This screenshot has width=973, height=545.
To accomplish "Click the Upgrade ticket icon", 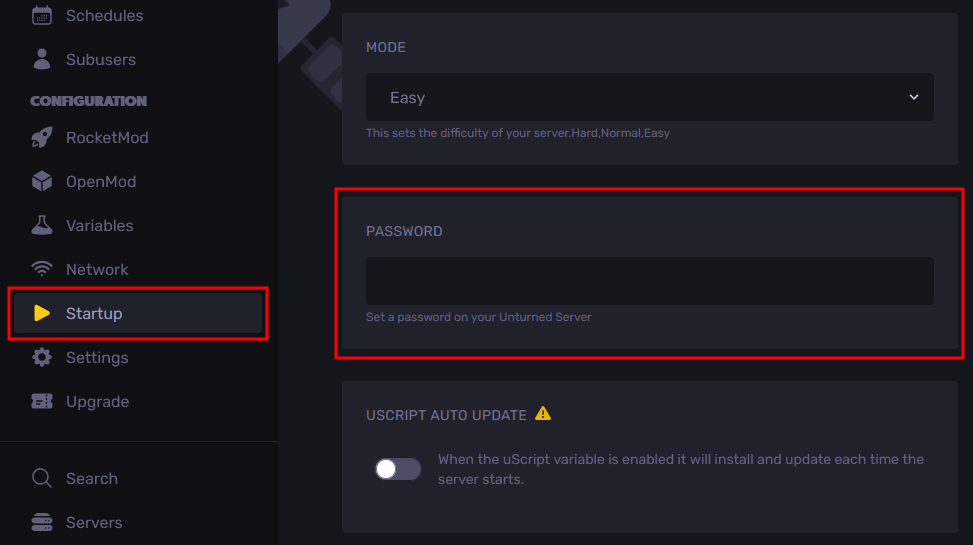I will click(x=42, y=402).
